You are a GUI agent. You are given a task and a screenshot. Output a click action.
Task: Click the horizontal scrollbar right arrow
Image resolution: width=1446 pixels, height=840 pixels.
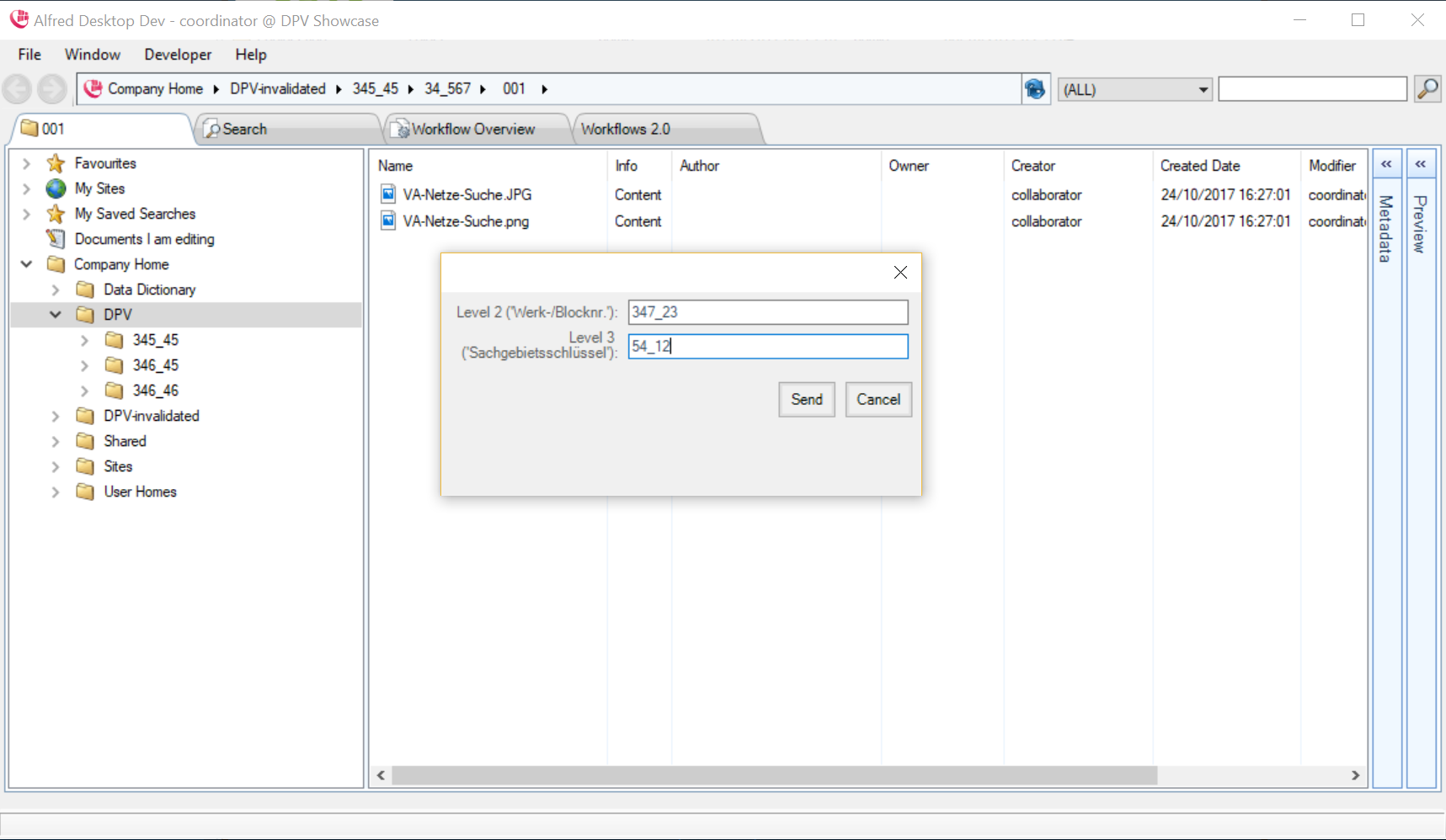coord(1355,775)
